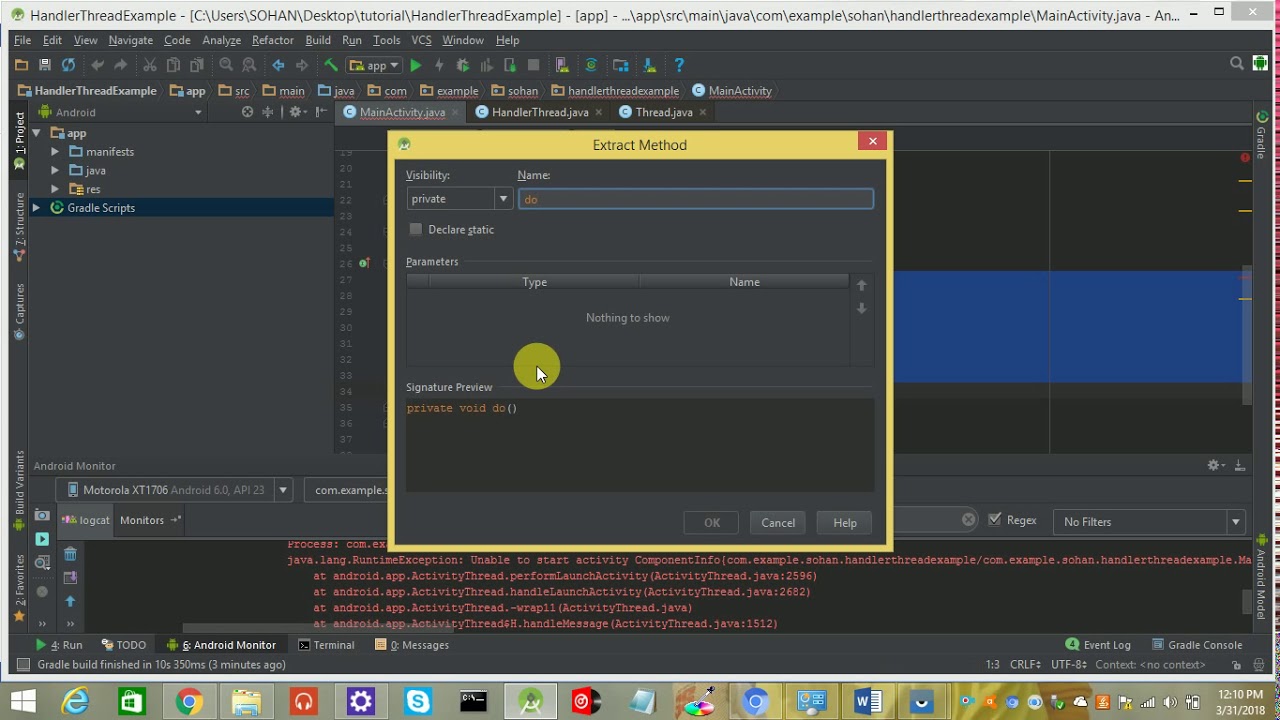Click Cancel in Extract Method dialog

click(778, 523)
